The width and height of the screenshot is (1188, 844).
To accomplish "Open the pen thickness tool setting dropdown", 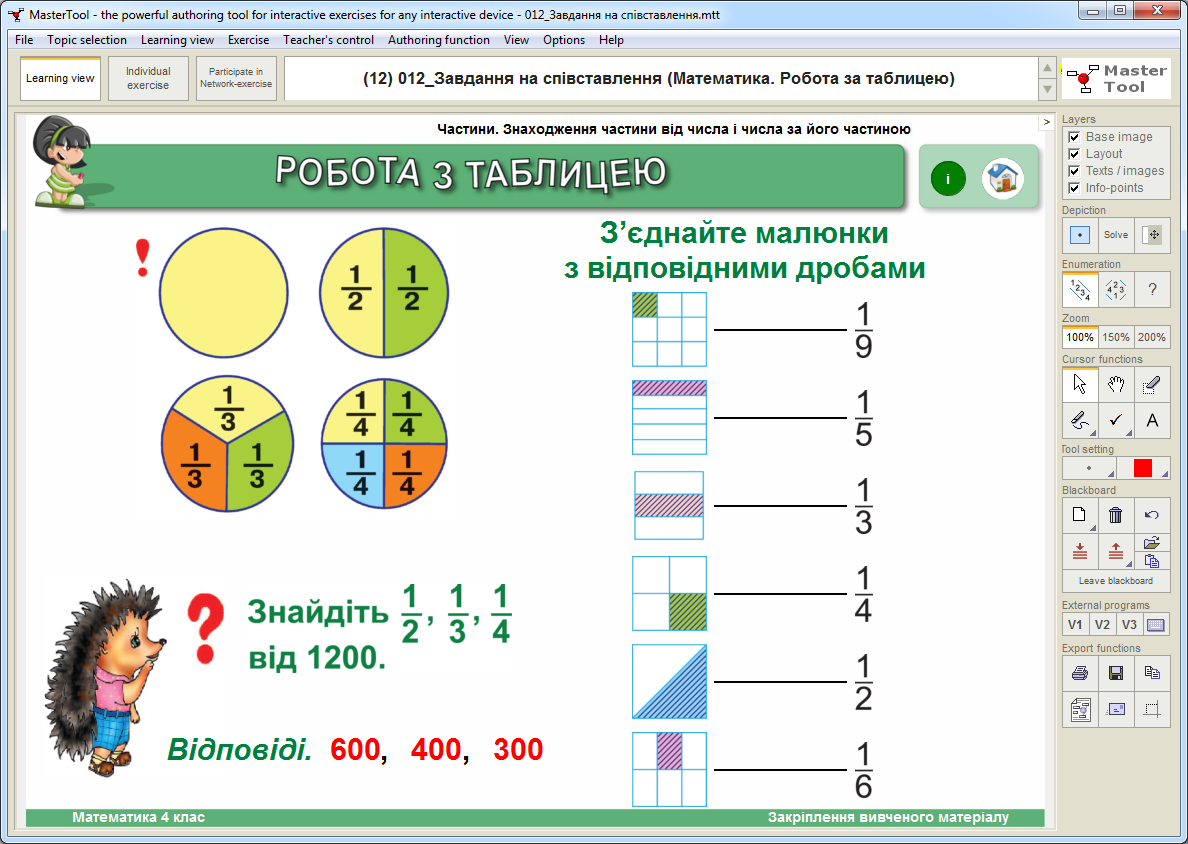I will 1090,468.
